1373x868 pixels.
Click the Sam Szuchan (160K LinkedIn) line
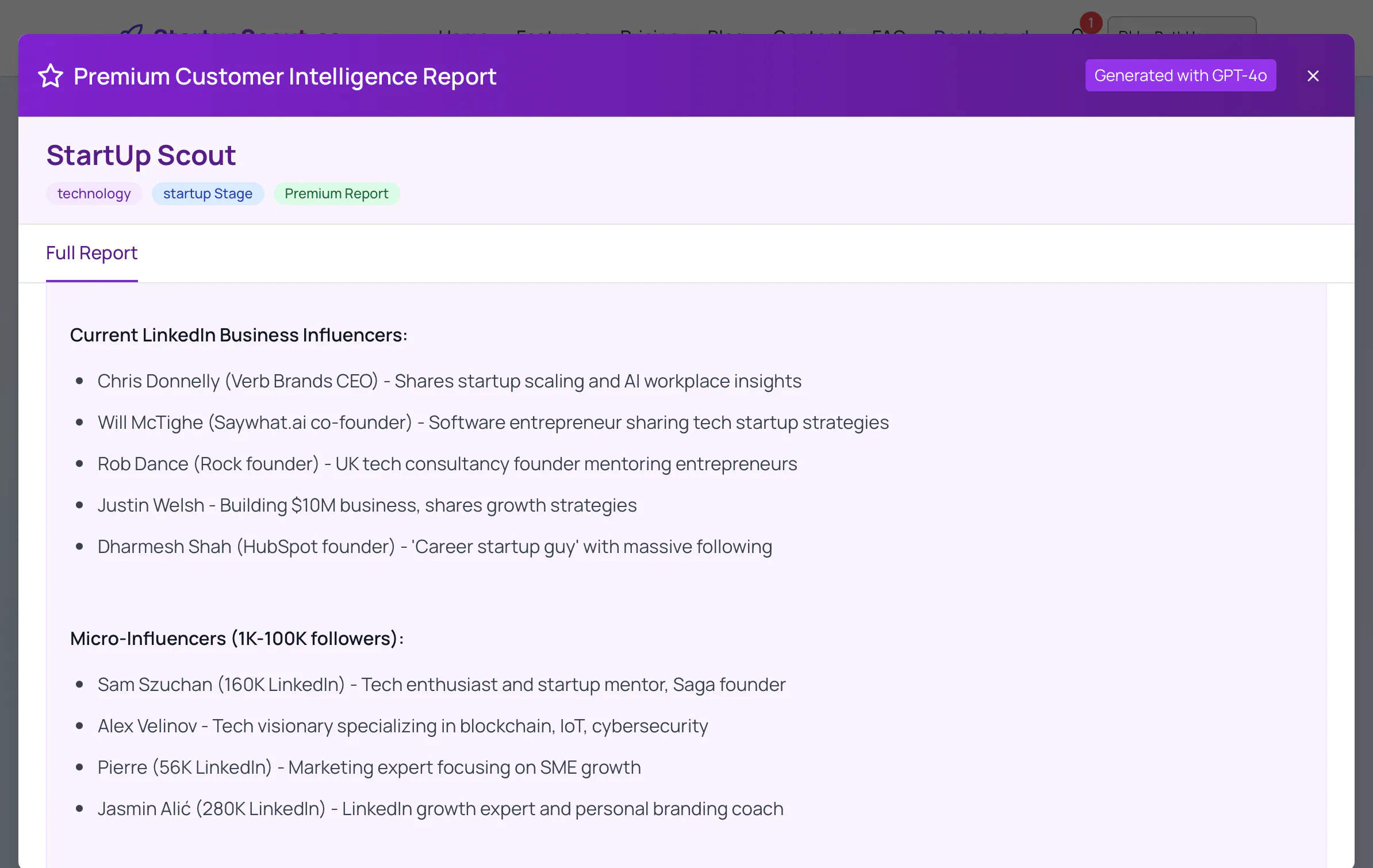tap(441, 684)
